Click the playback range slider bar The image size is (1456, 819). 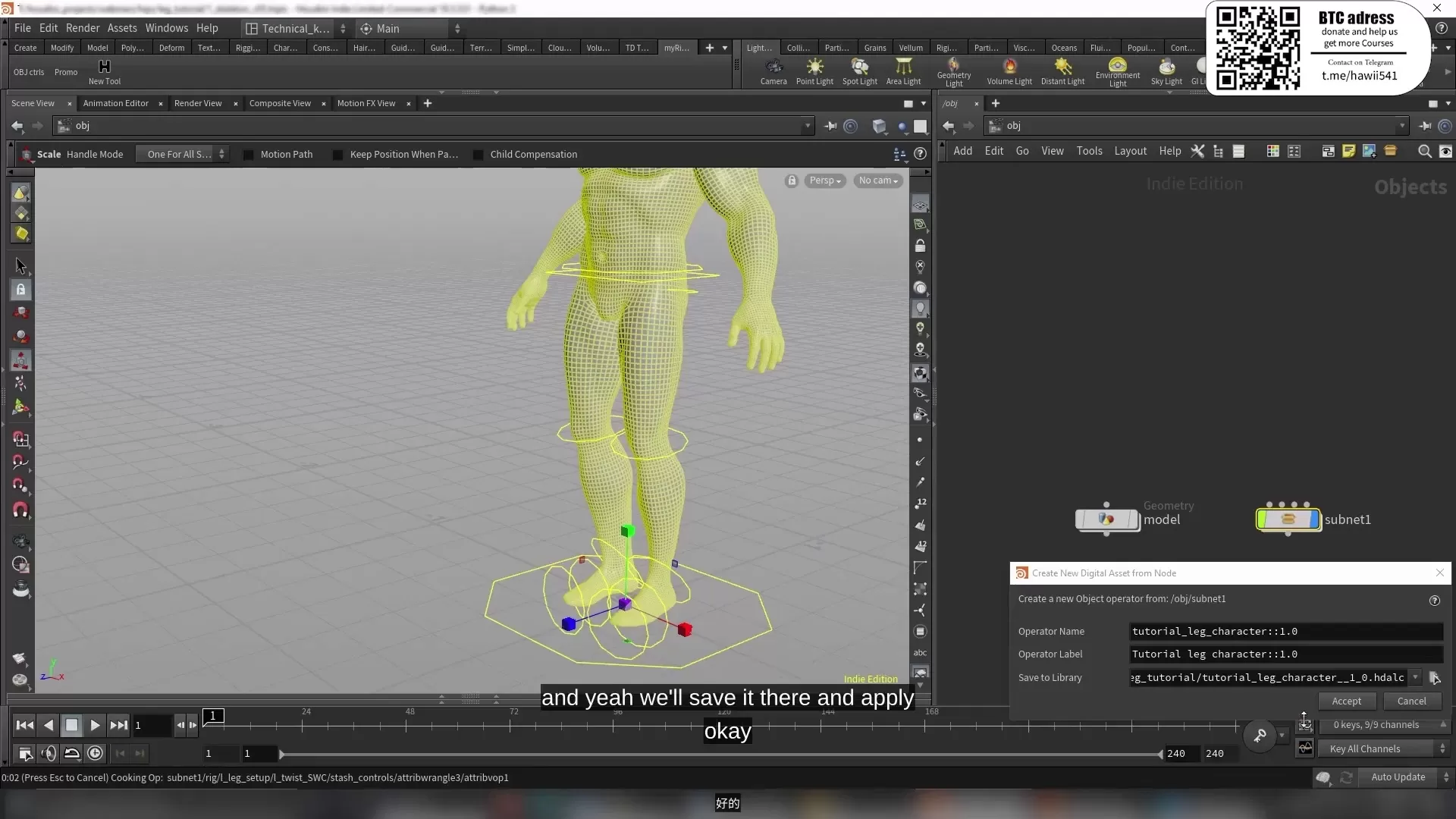[x=720, y=754]
